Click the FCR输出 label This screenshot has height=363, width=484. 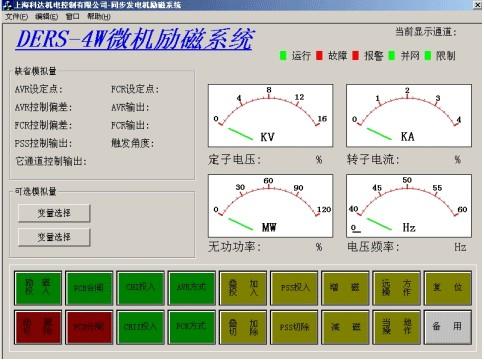pos(130,125)
